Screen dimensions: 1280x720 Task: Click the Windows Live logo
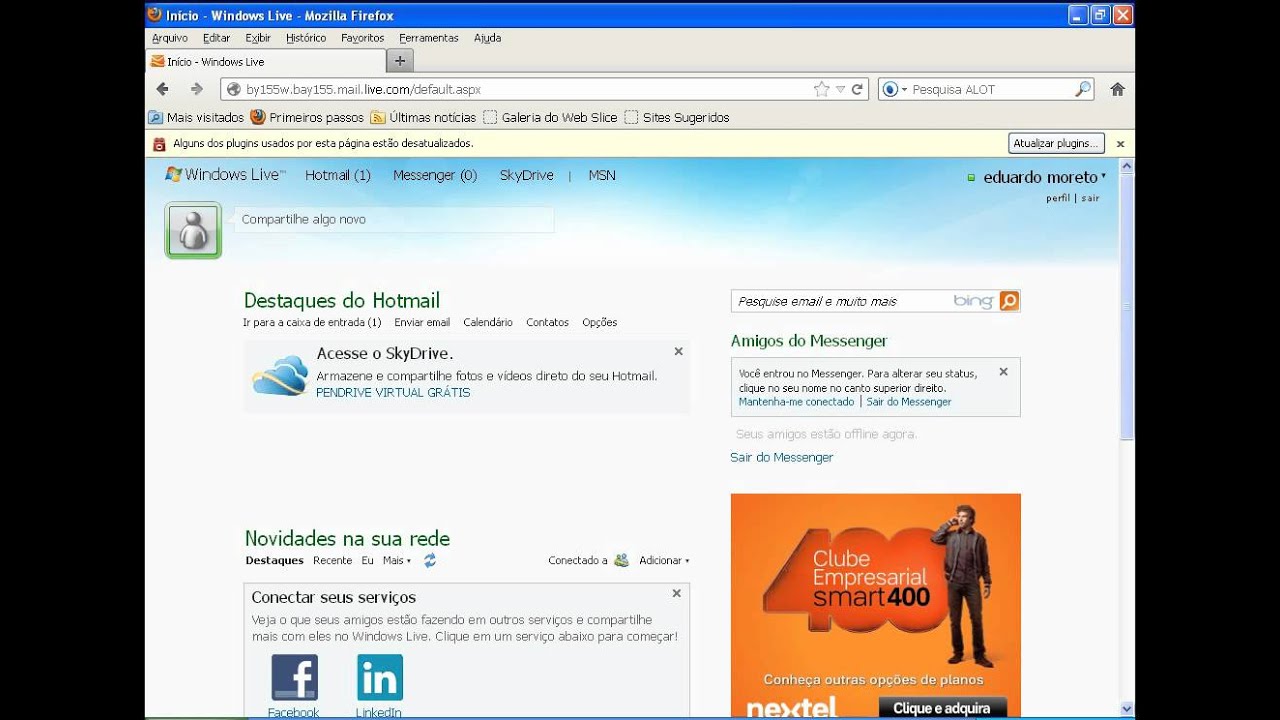click(225, 175)
